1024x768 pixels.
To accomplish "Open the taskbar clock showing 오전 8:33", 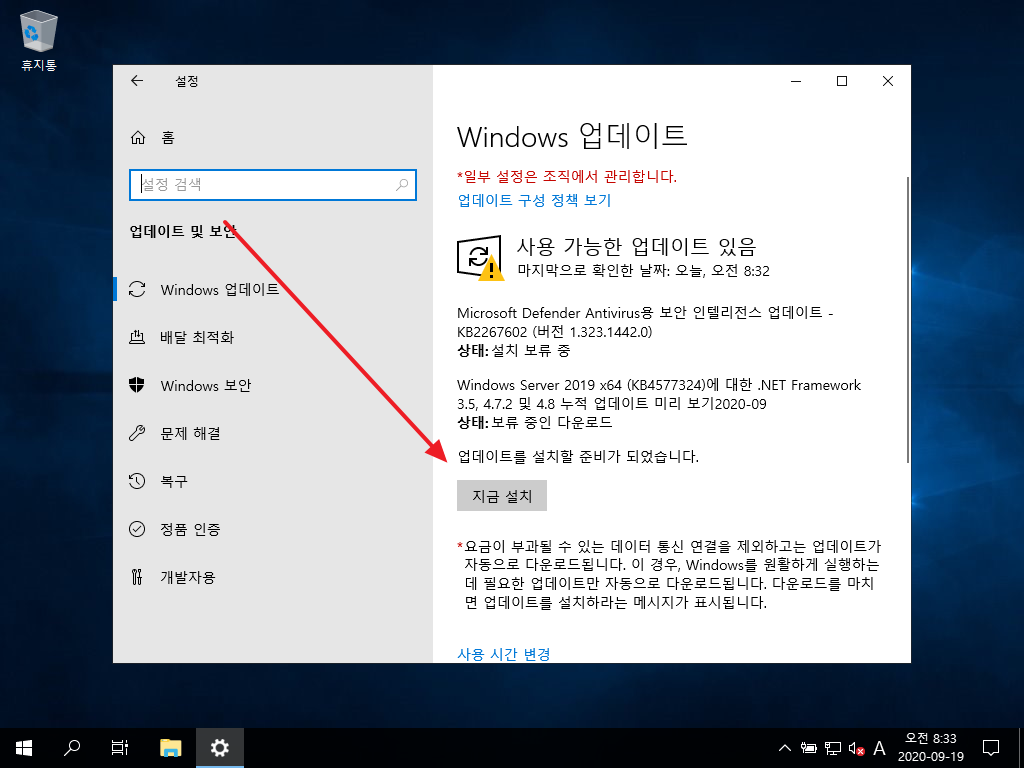I will [x=931, y=748].
